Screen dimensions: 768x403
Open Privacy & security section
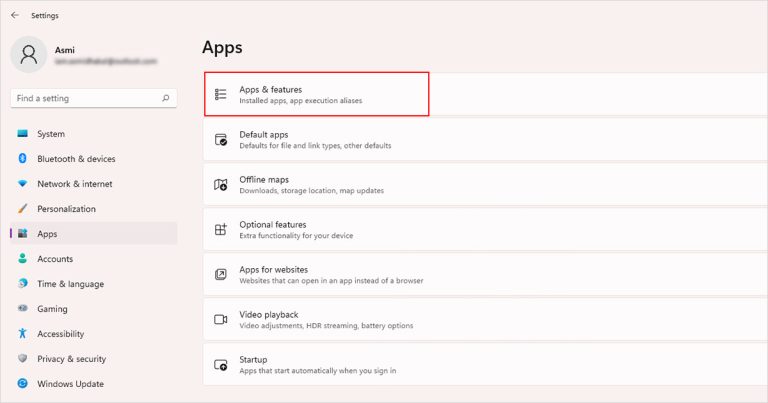tap(71, 359)
